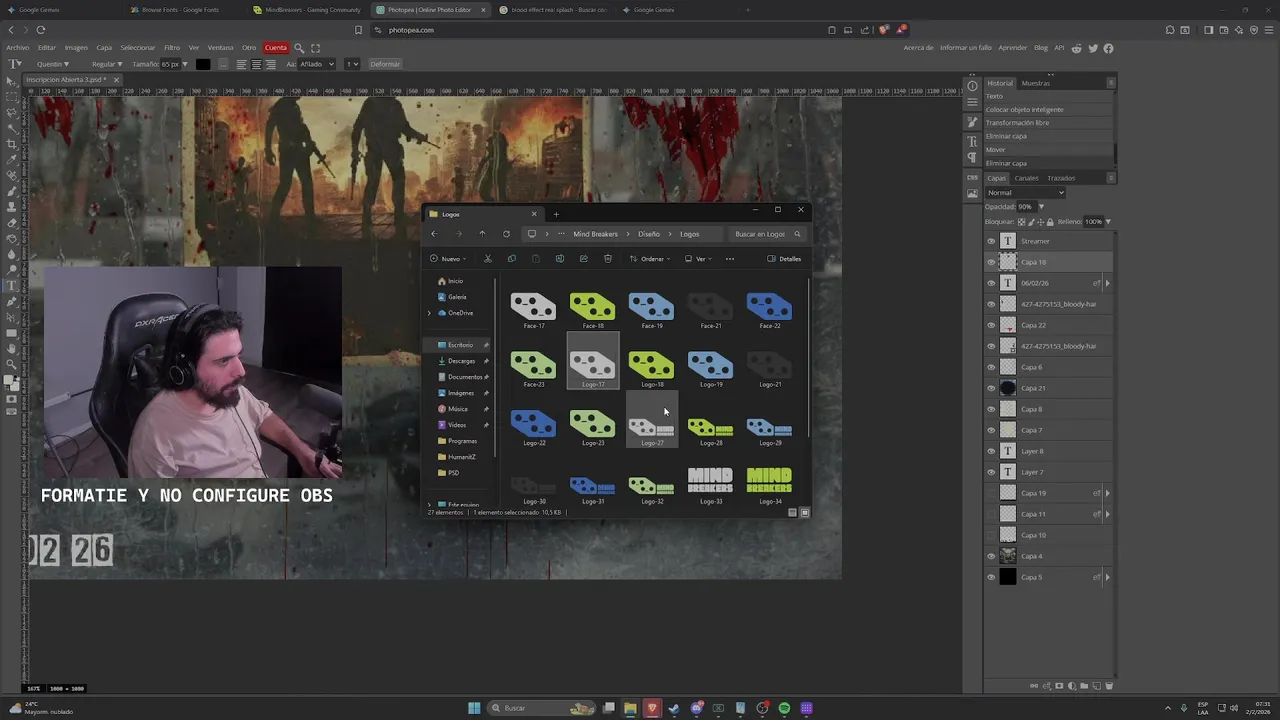Select the Pen tool
Image resolution: width=1280 pixels, height=720 pixels.
click(12, 302)
